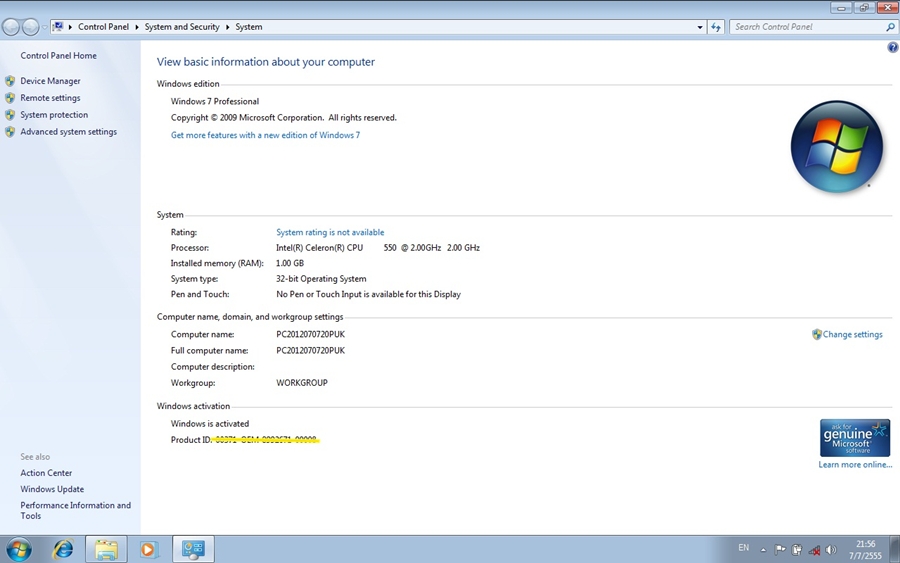Open the address bar history dropdown
Viewport: 900px width, 563px height.
[700, 27]
